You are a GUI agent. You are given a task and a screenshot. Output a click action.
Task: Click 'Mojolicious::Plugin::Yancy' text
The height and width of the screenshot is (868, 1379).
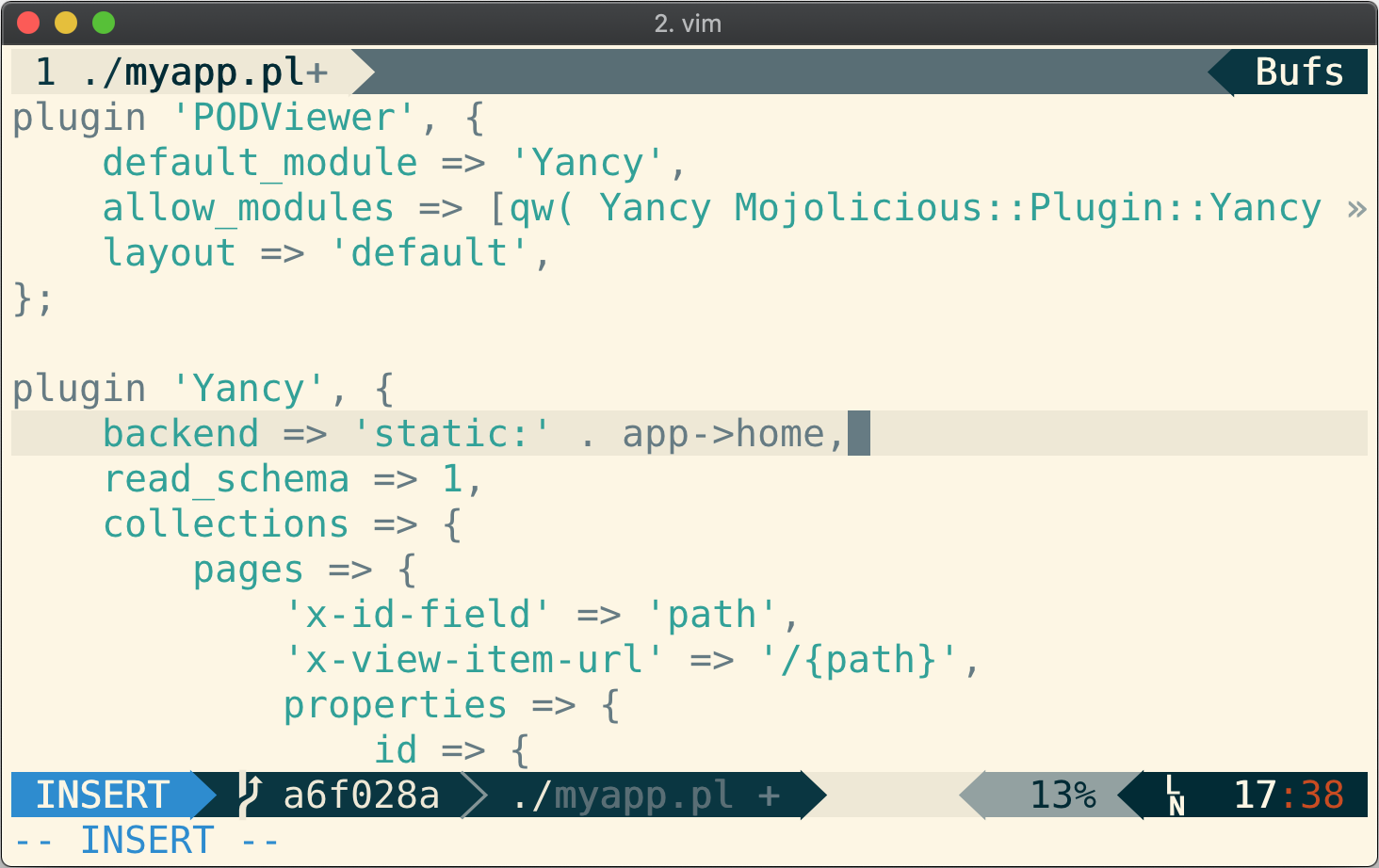1028,208
